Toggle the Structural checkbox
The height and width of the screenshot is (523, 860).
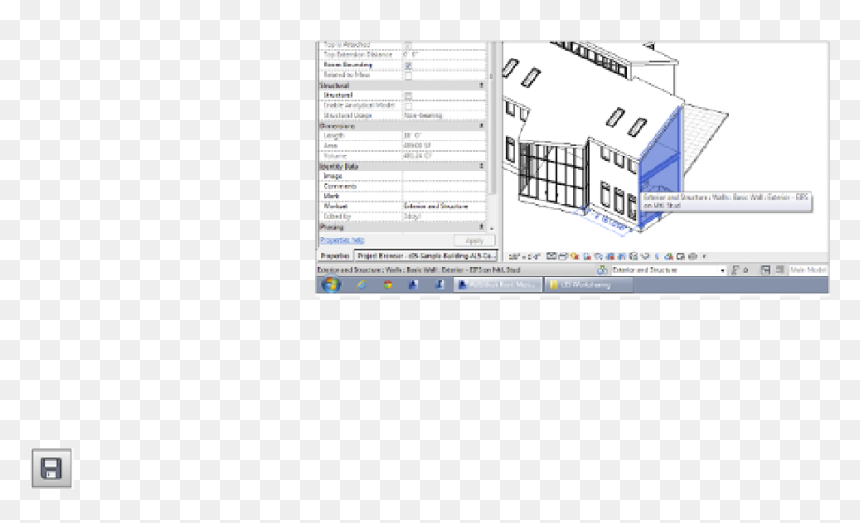click(x=408, y=95)
